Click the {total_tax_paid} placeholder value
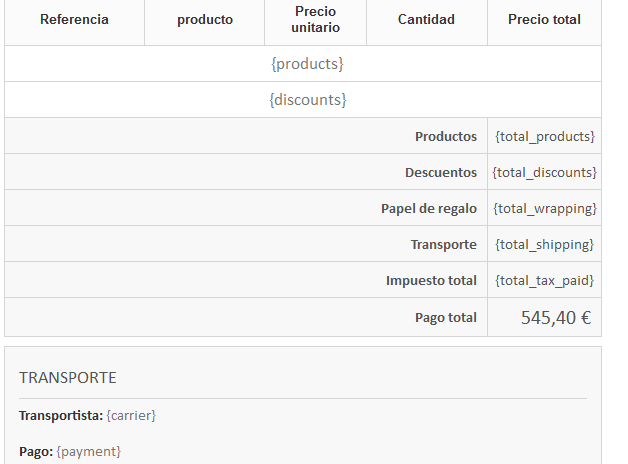The image size is (628, 464). pyautogui.click(x=545, y=281)
